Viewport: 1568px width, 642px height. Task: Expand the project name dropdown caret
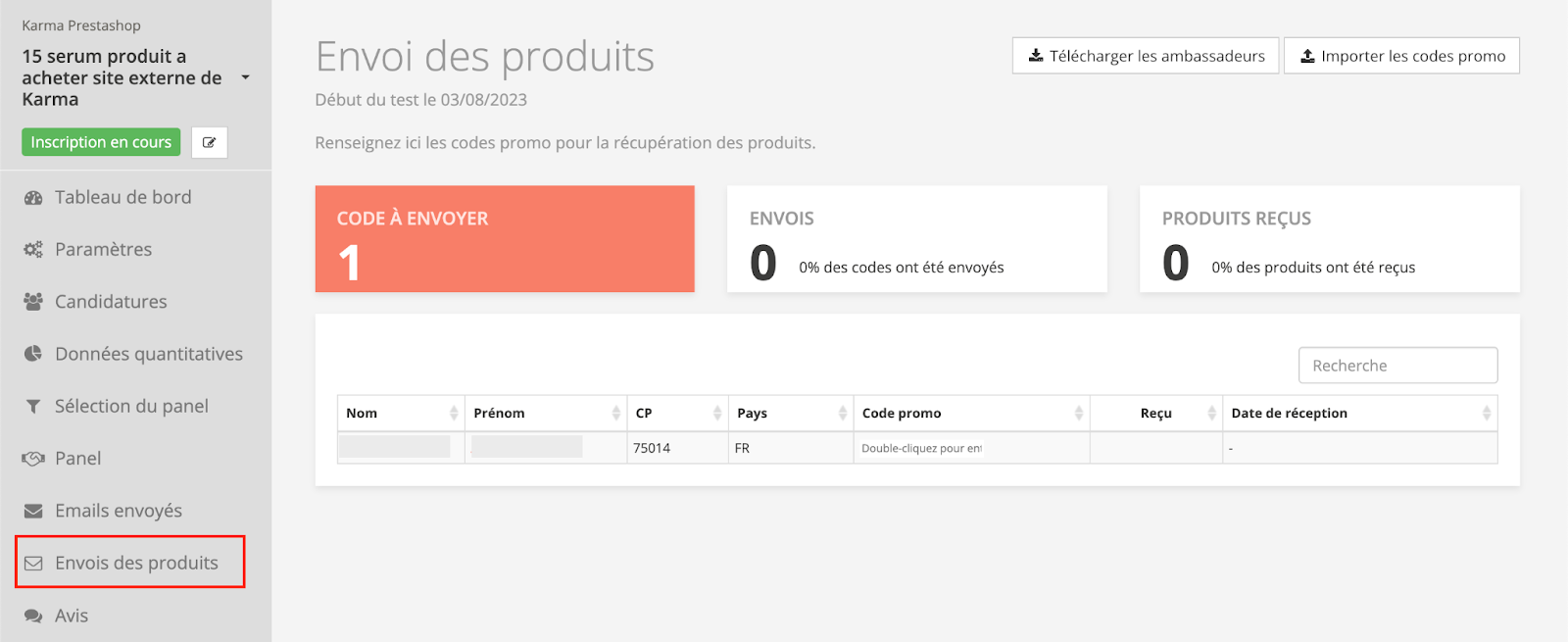point(245,77)
